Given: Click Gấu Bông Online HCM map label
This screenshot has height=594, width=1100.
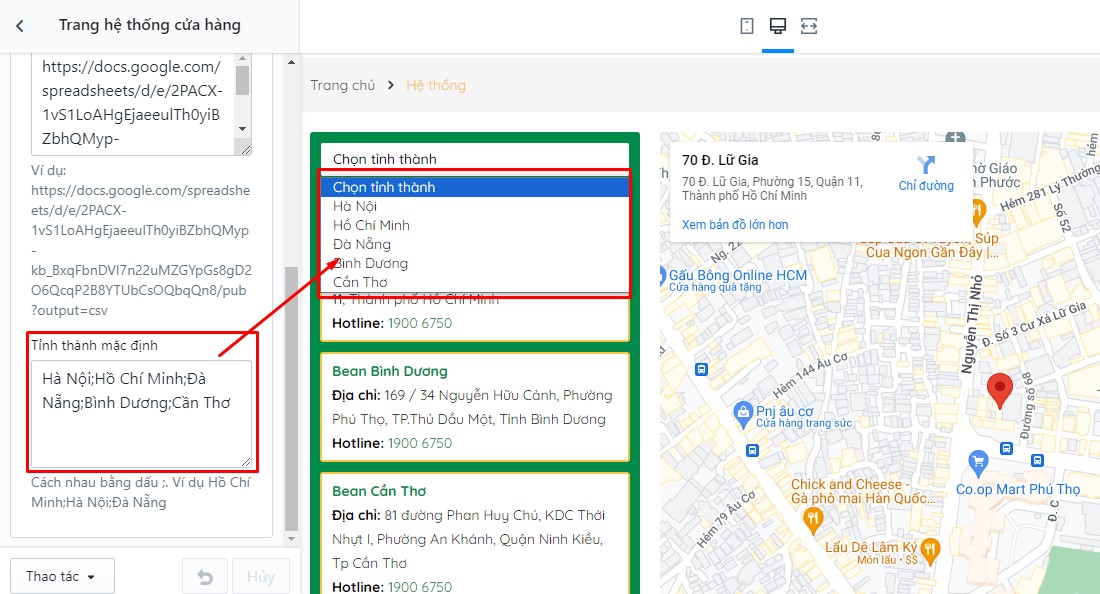Looking at the screenshot, I should click(737, 276).
